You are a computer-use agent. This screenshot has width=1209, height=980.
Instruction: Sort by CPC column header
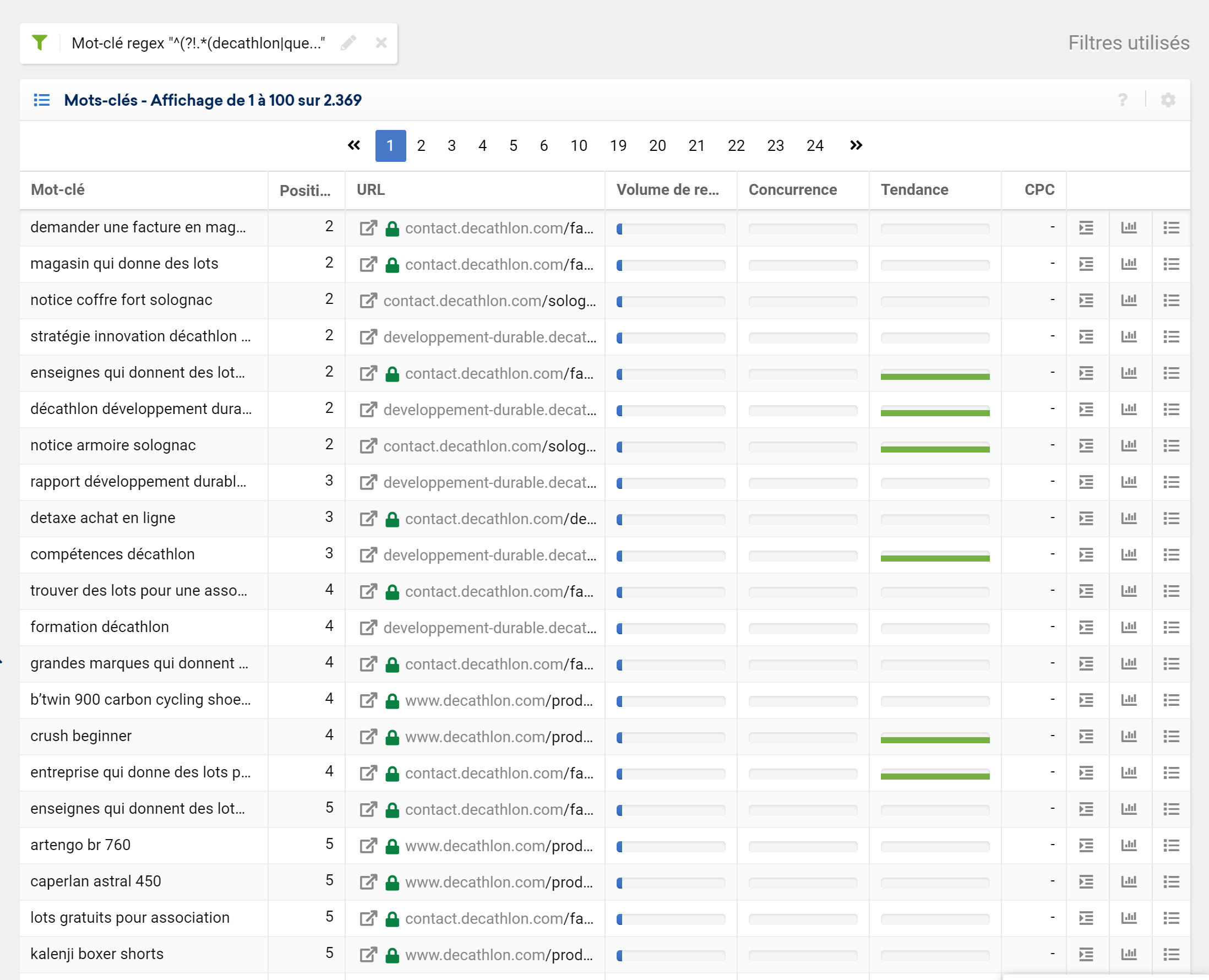(1039, 190)
